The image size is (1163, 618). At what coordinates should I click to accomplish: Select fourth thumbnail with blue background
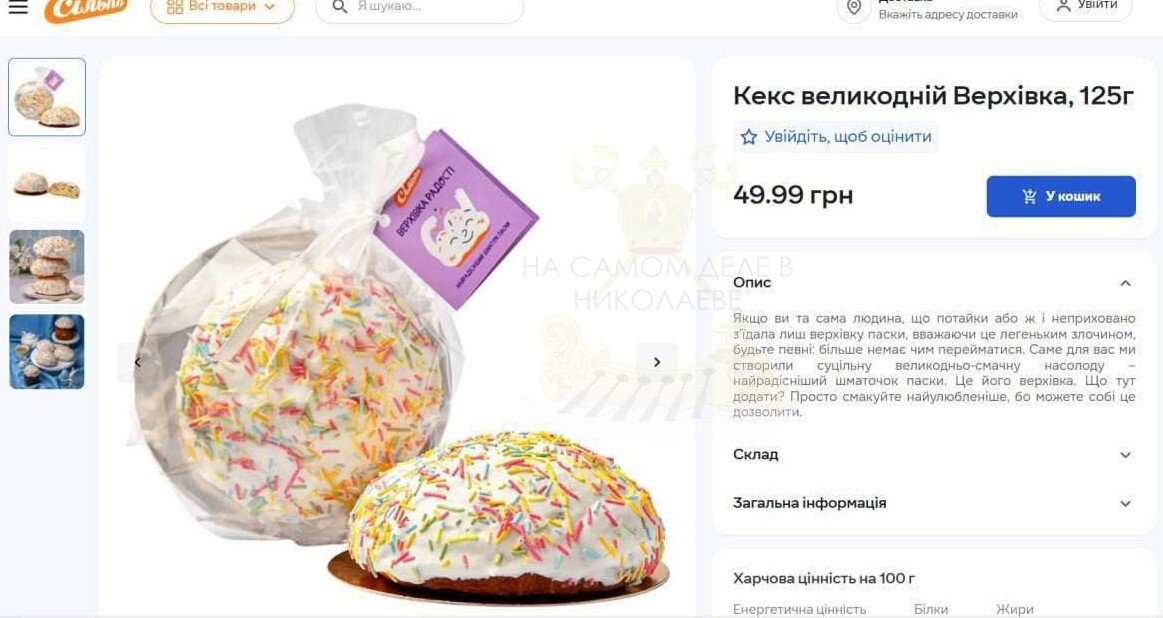click(x=47, y=352)
